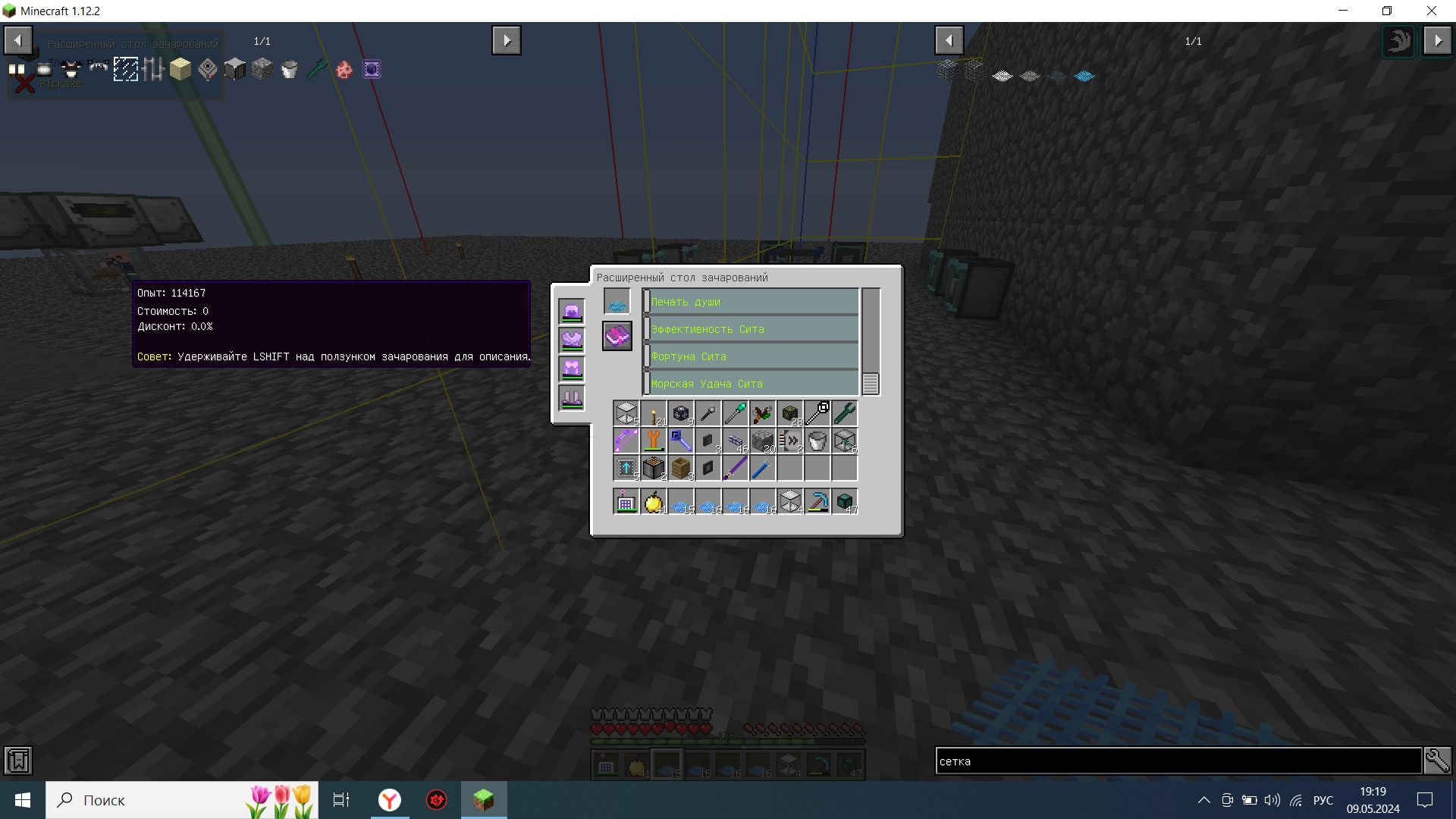Pick up the white ring-headed wand item
Screen dimensions: 1456x819
point(817,414)
